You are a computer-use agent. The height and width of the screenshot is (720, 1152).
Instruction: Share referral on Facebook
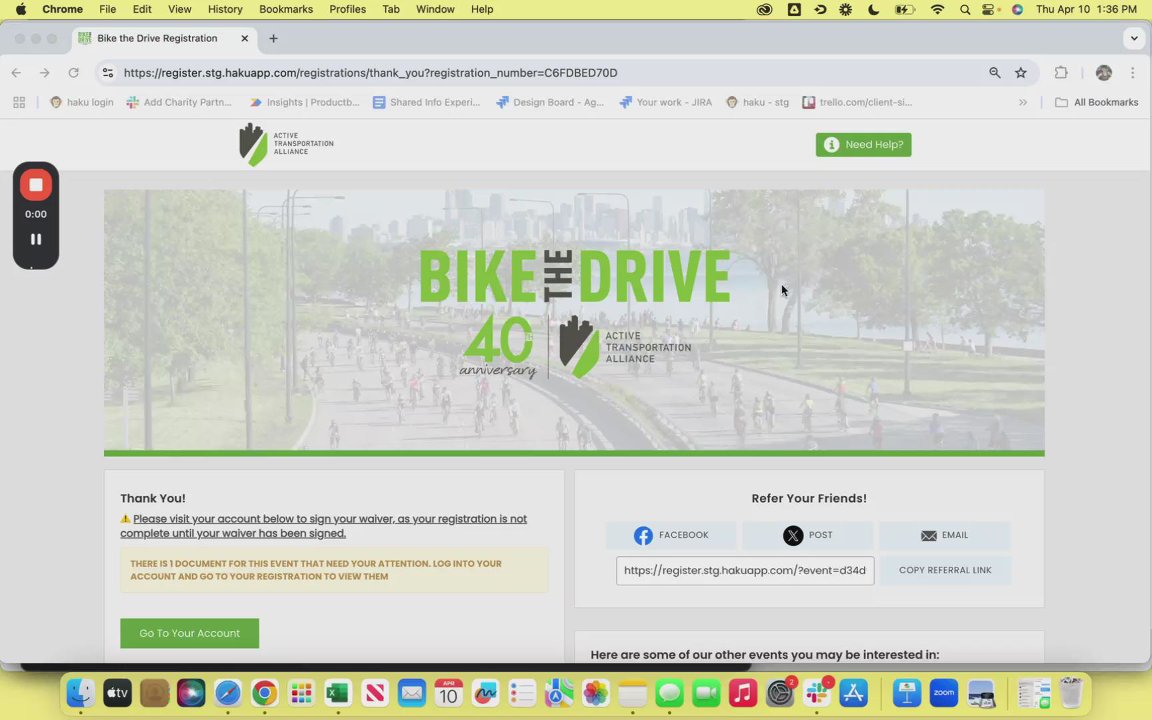pos(671,535)
